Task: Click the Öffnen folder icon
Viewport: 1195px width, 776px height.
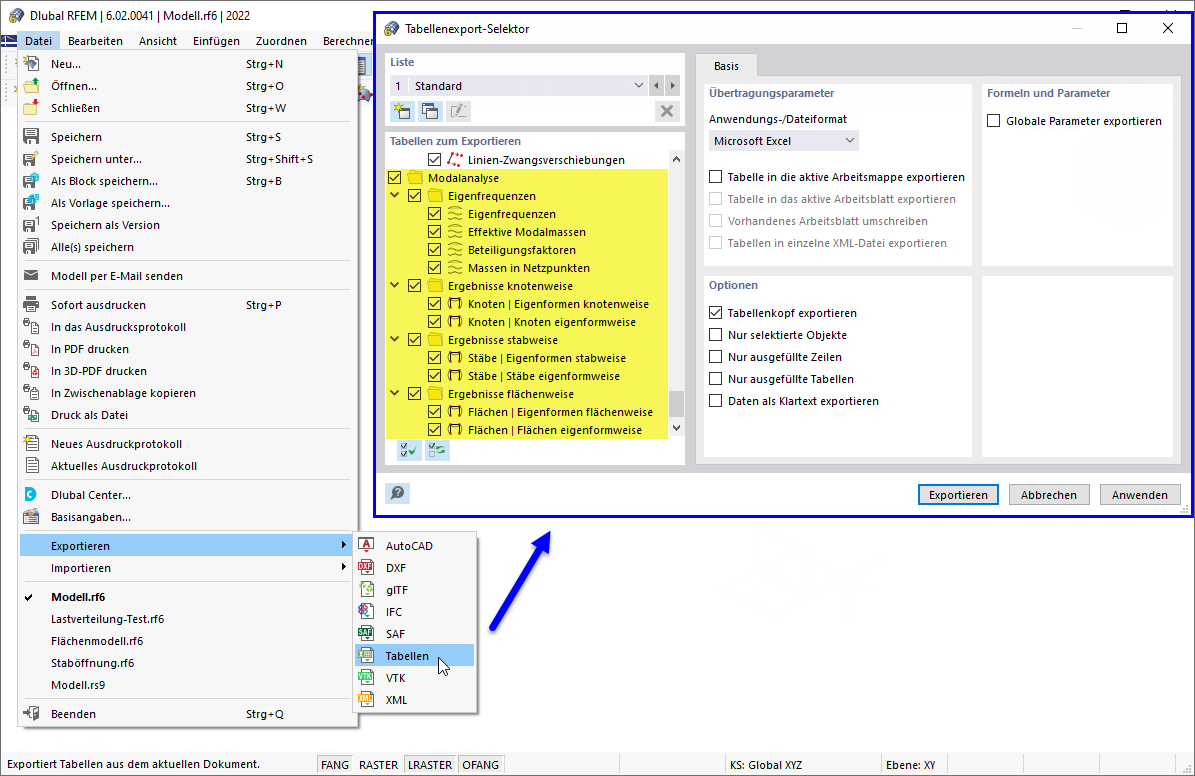Action: [31, 85]
